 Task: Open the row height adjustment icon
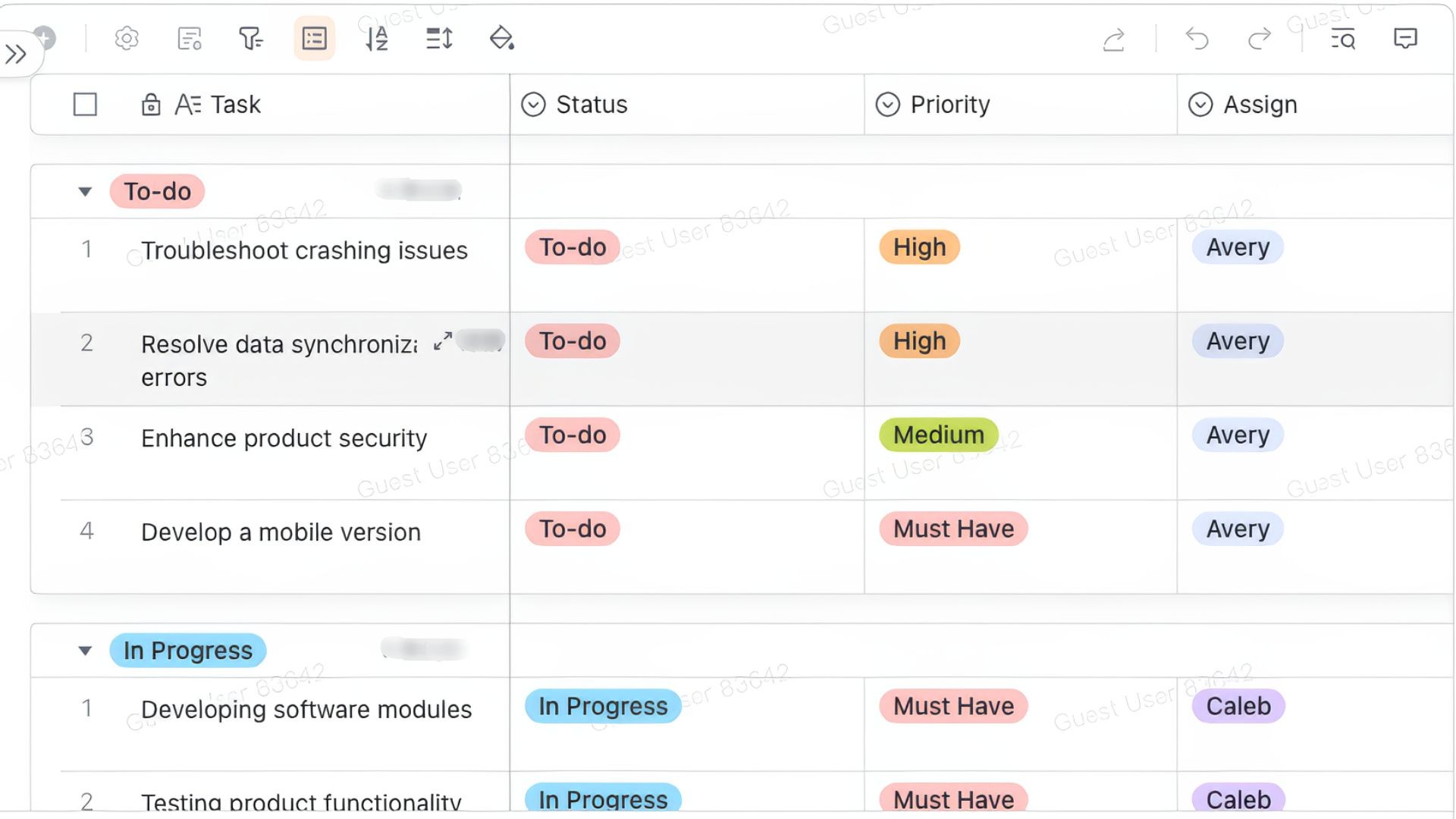[x=438, y=39]
